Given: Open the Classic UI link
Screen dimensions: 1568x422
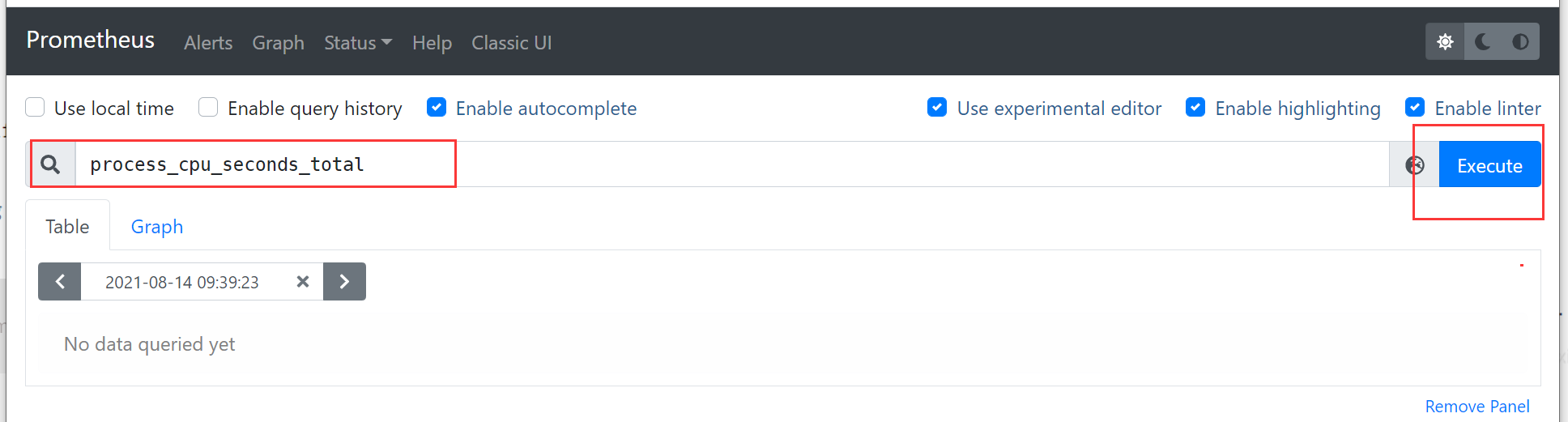Looking at the screenshot, I should coord(512,43).
